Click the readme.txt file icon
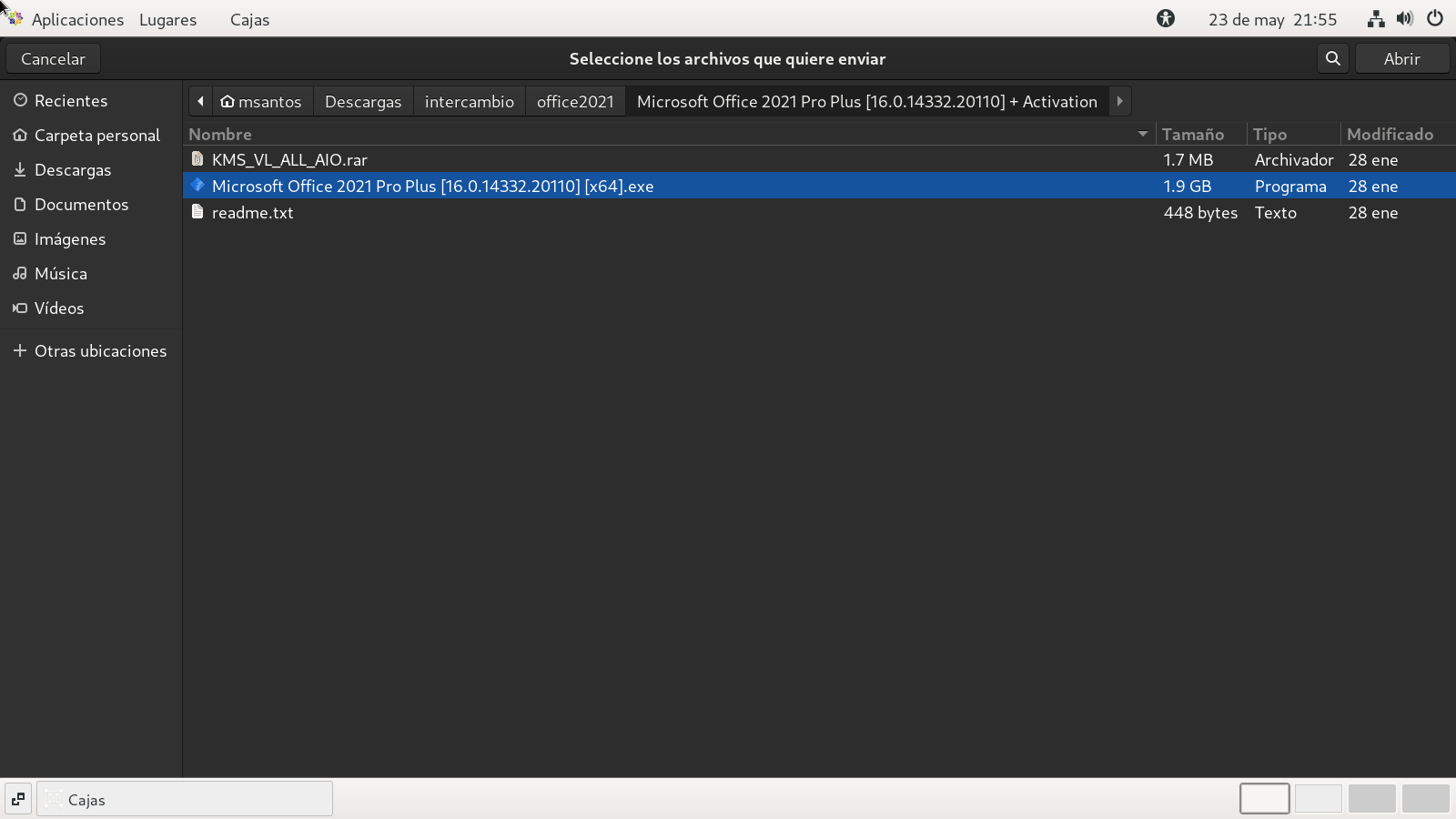1456x819 pixels. pos(197,212)
